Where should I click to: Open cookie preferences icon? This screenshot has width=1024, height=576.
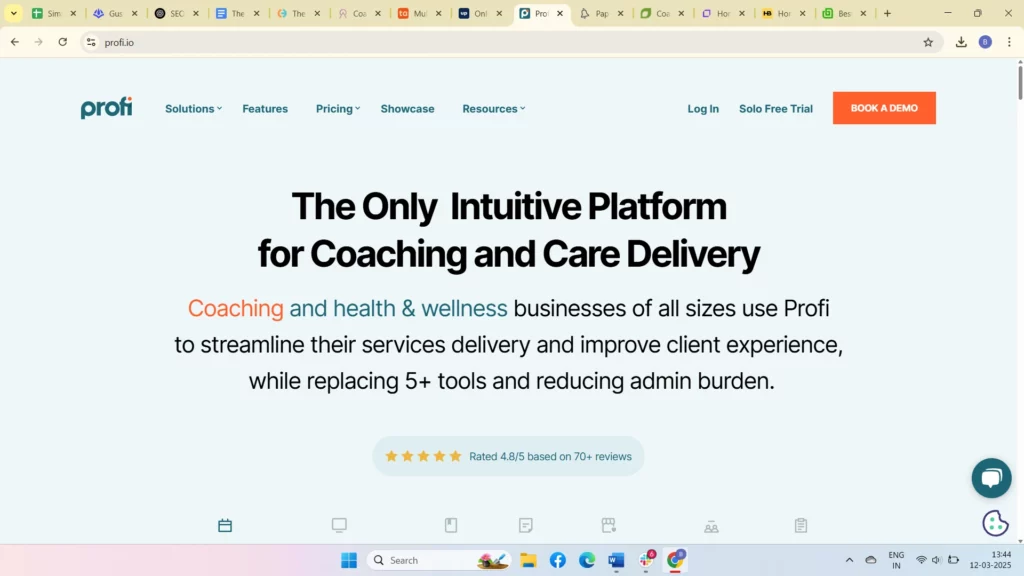995,523
